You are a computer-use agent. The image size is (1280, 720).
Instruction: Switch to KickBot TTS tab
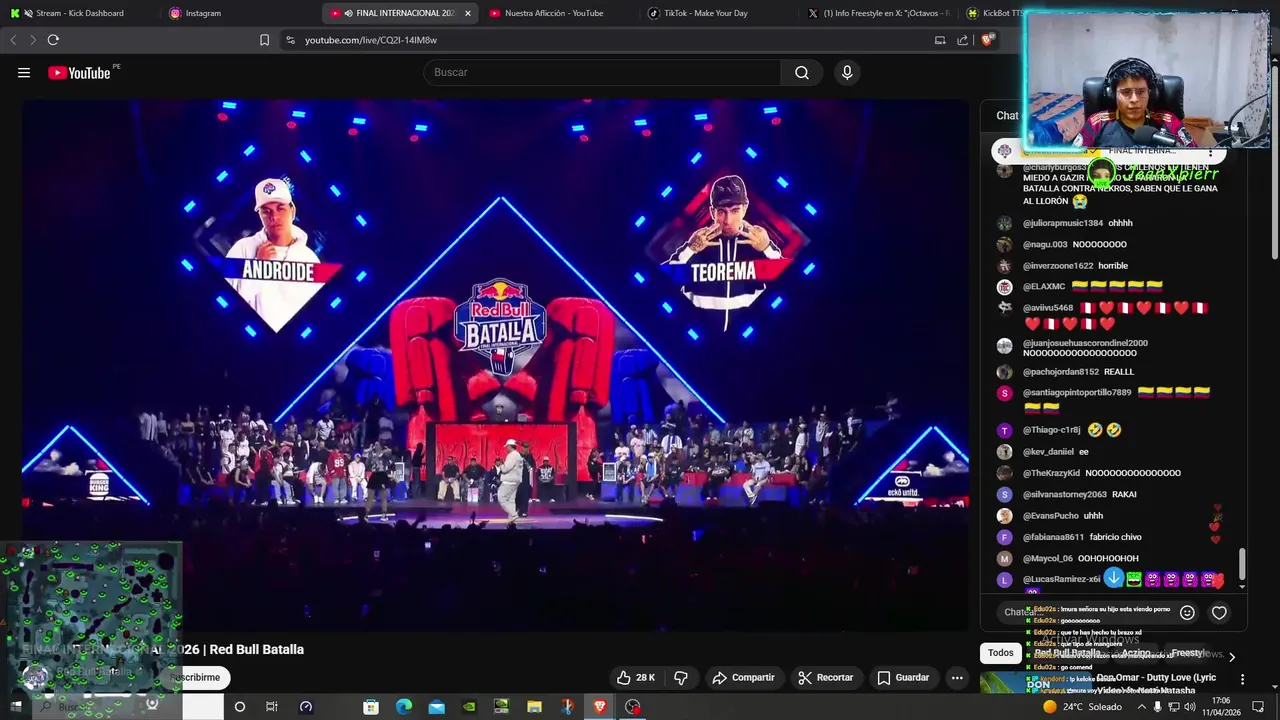(994, 13)
